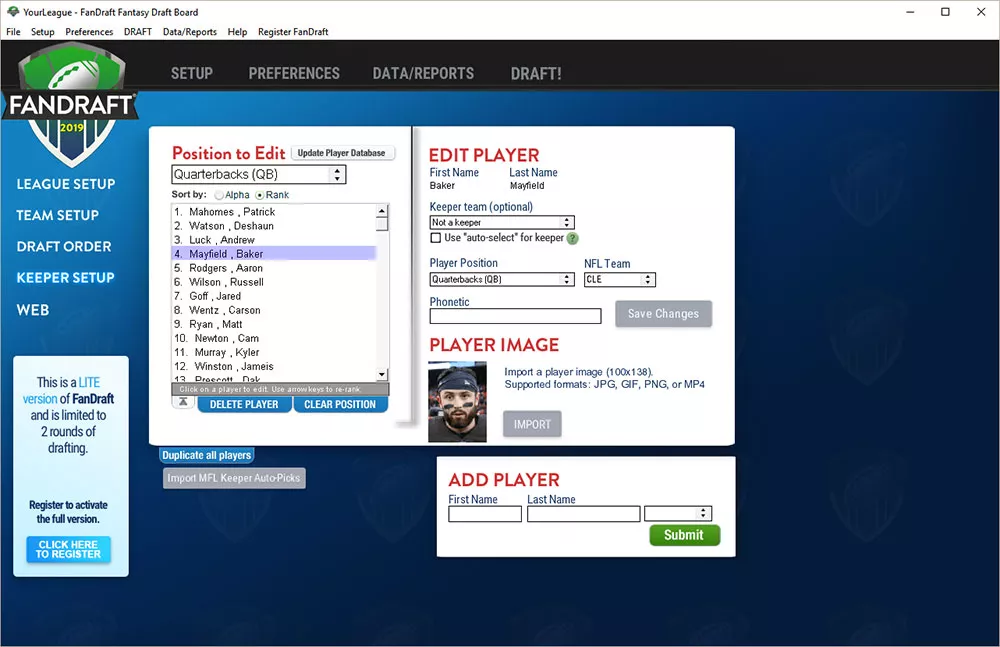Go to WEB in sidebar

[33, 310]
